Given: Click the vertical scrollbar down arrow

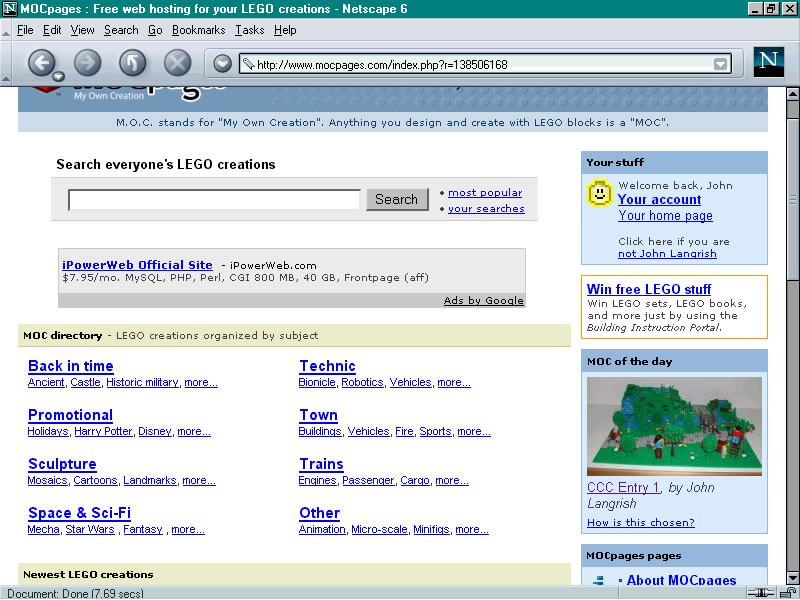Looking at the screenshot, I should click(x=792, y=578).
